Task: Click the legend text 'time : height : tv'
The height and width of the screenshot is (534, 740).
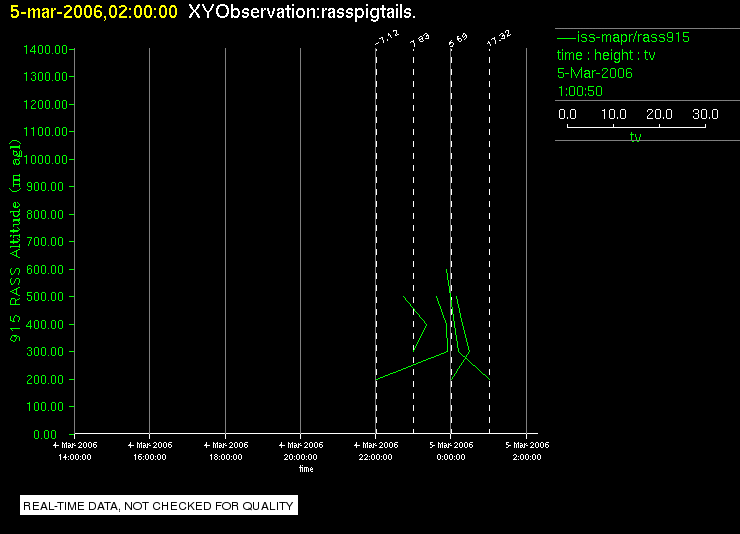Action: 606,55
